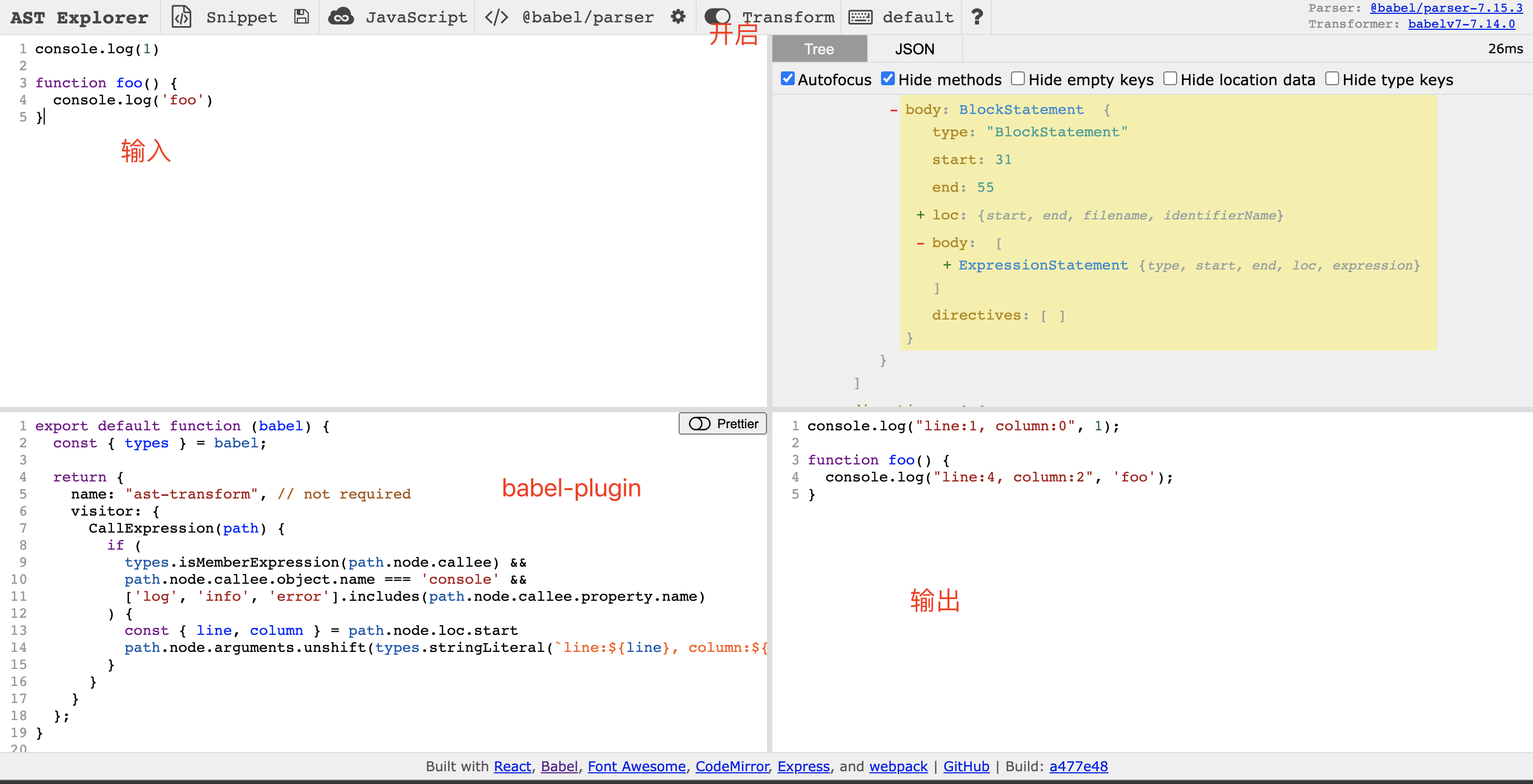Click the Snippet file-code icon

pos(181,17)
